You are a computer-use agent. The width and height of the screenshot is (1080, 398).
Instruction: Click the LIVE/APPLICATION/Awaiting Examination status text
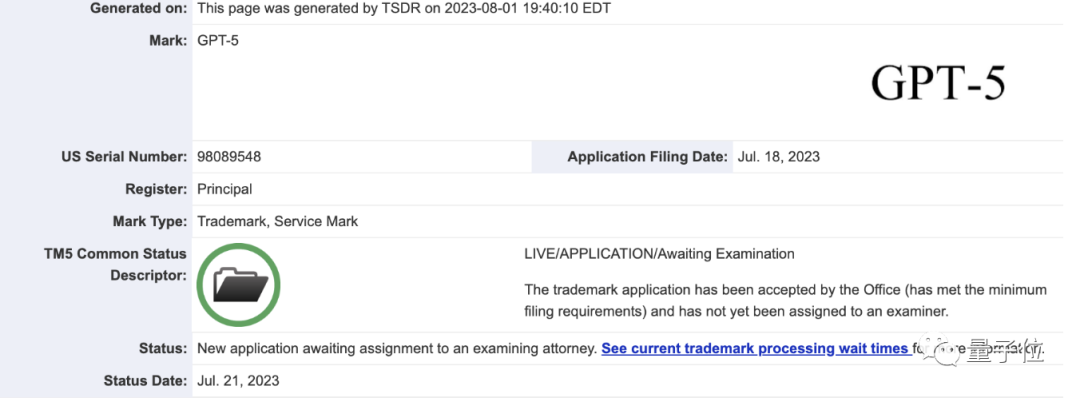tap(659, 254)
